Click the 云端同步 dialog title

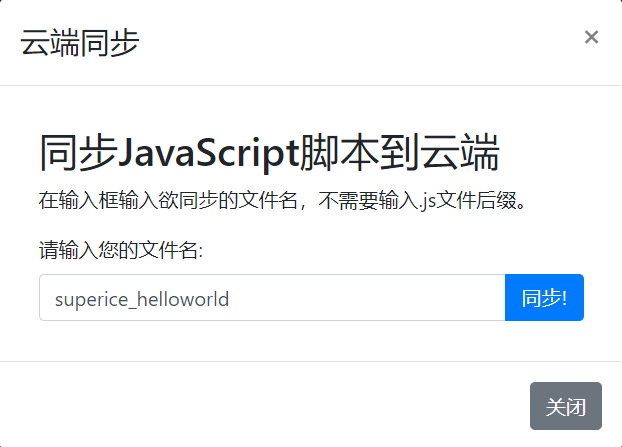click(79, 42)
